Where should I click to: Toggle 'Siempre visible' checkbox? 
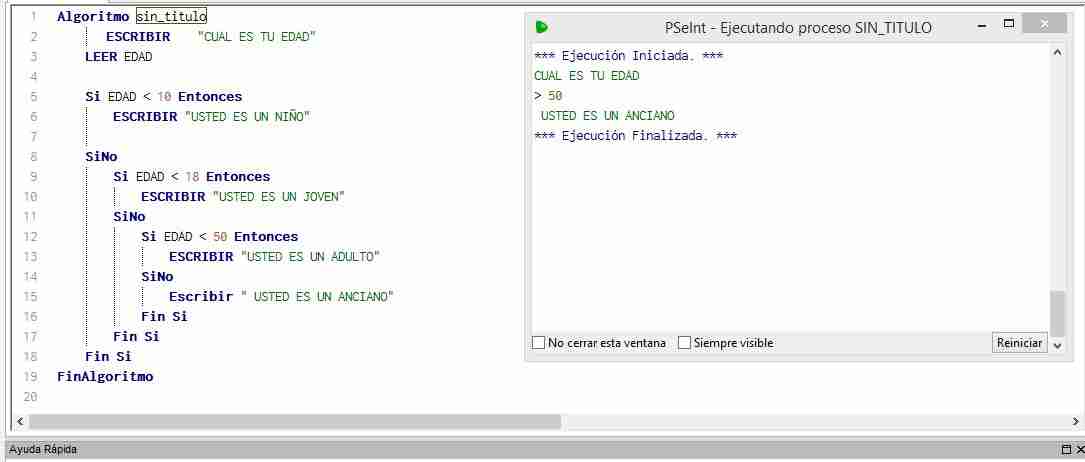[684, 343]
